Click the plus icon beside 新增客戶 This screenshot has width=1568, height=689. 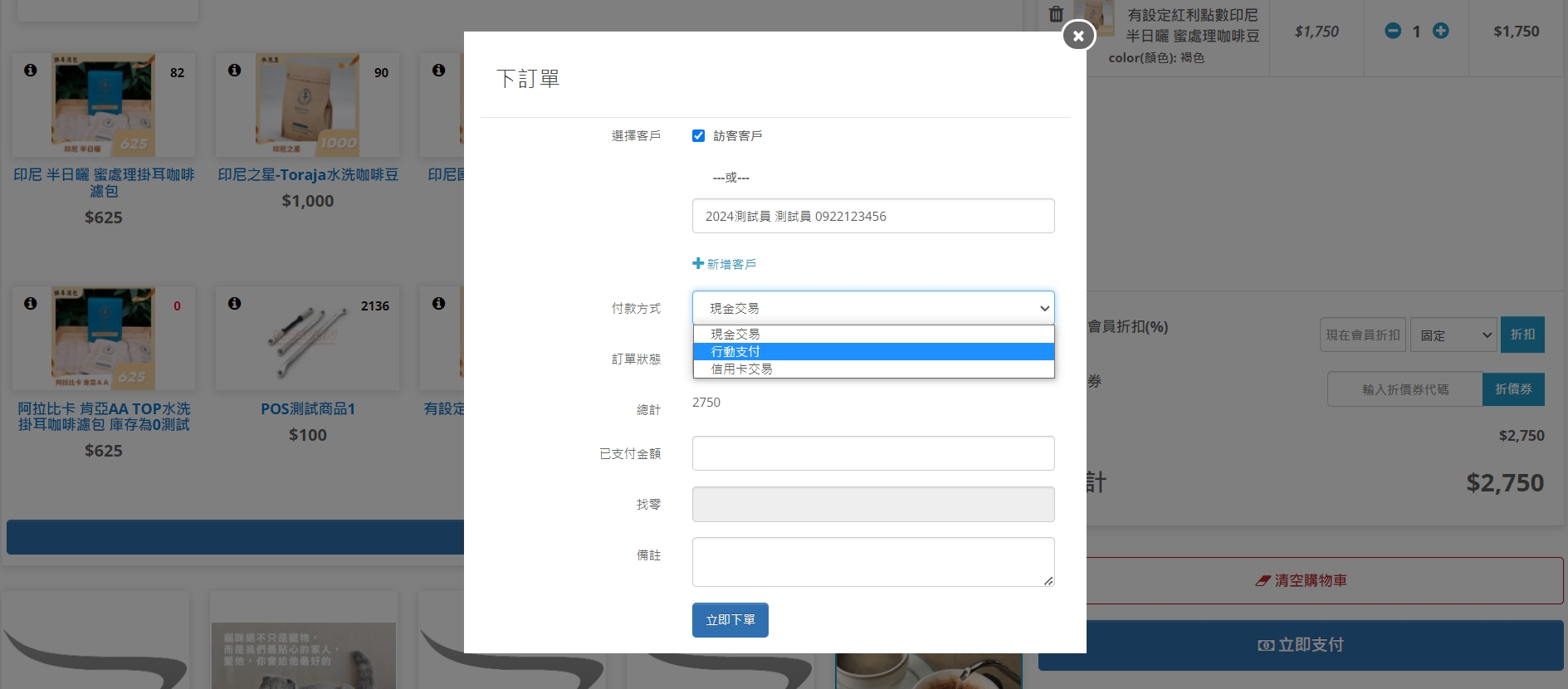tap(698, 263)
